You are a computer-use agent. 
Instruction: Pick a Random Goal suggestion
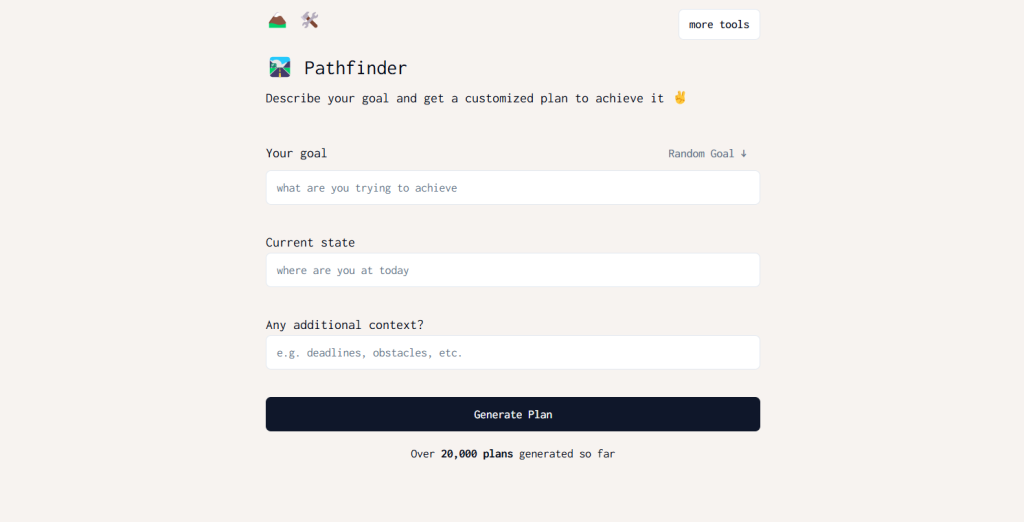[701, 154]
